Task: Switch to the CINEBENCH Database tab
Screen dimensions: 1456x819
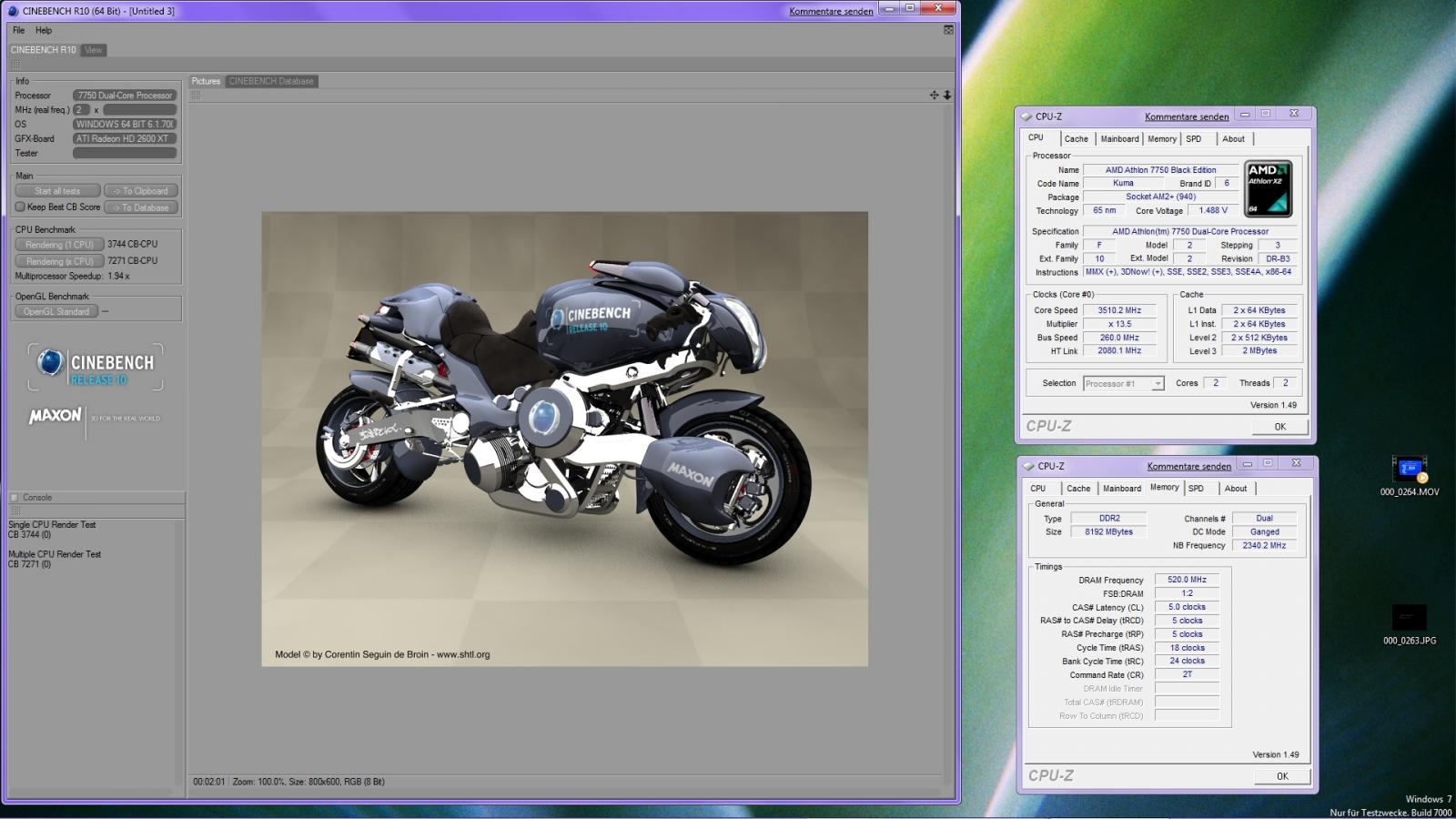Action: (271, 81)
